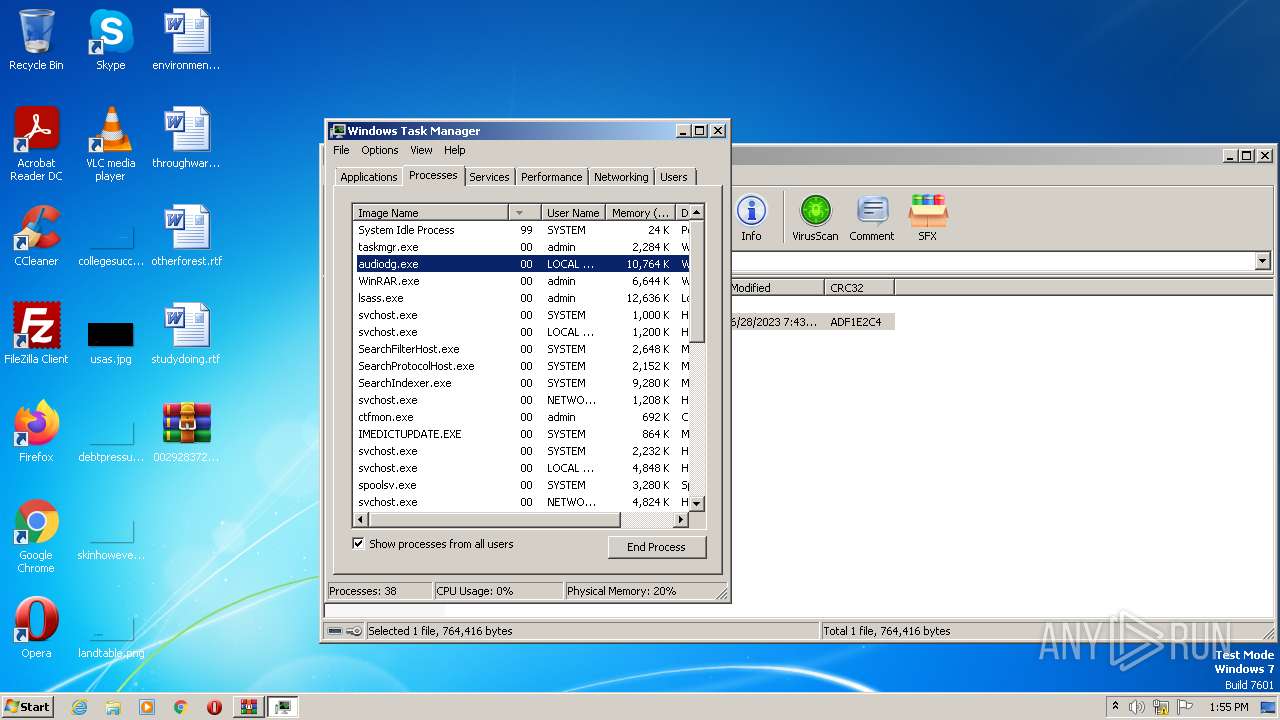Switch to the Networking tab
This screenshot has width=1280, height=720.
(x=621, y=177)
